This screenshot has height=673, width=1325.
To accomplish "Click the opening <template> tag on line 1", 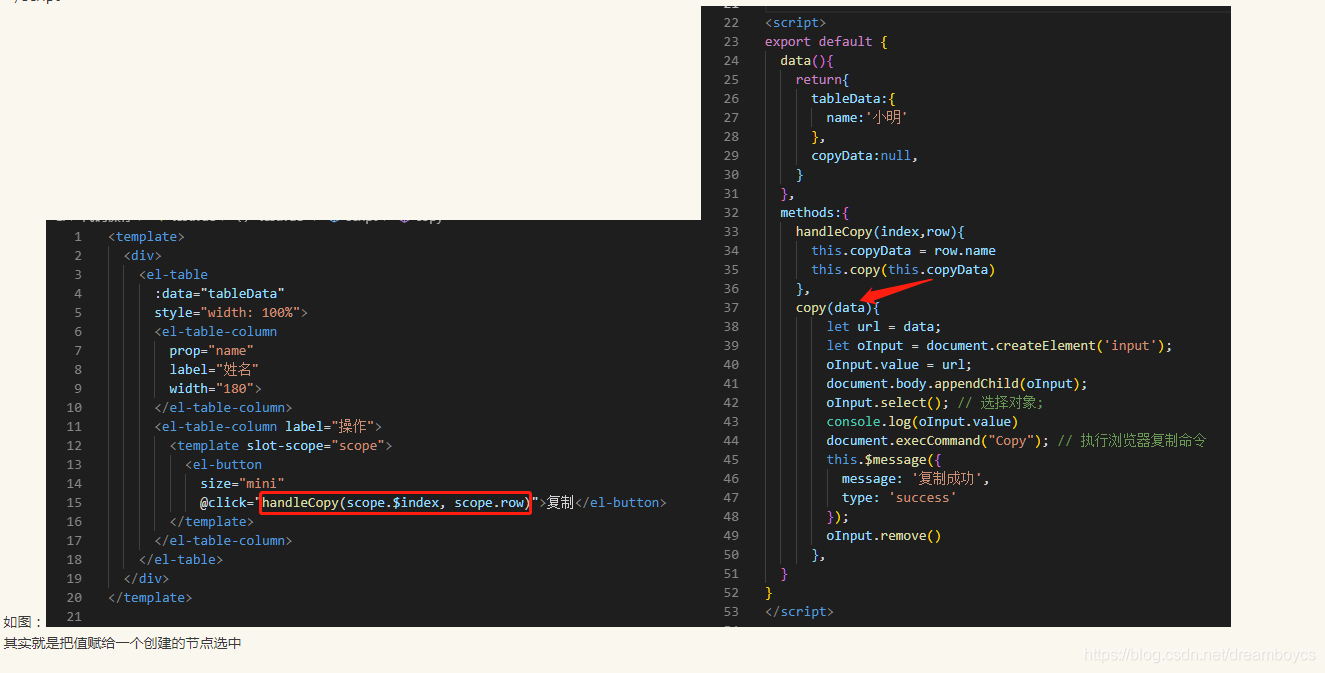I will click(x=146, y=237).
